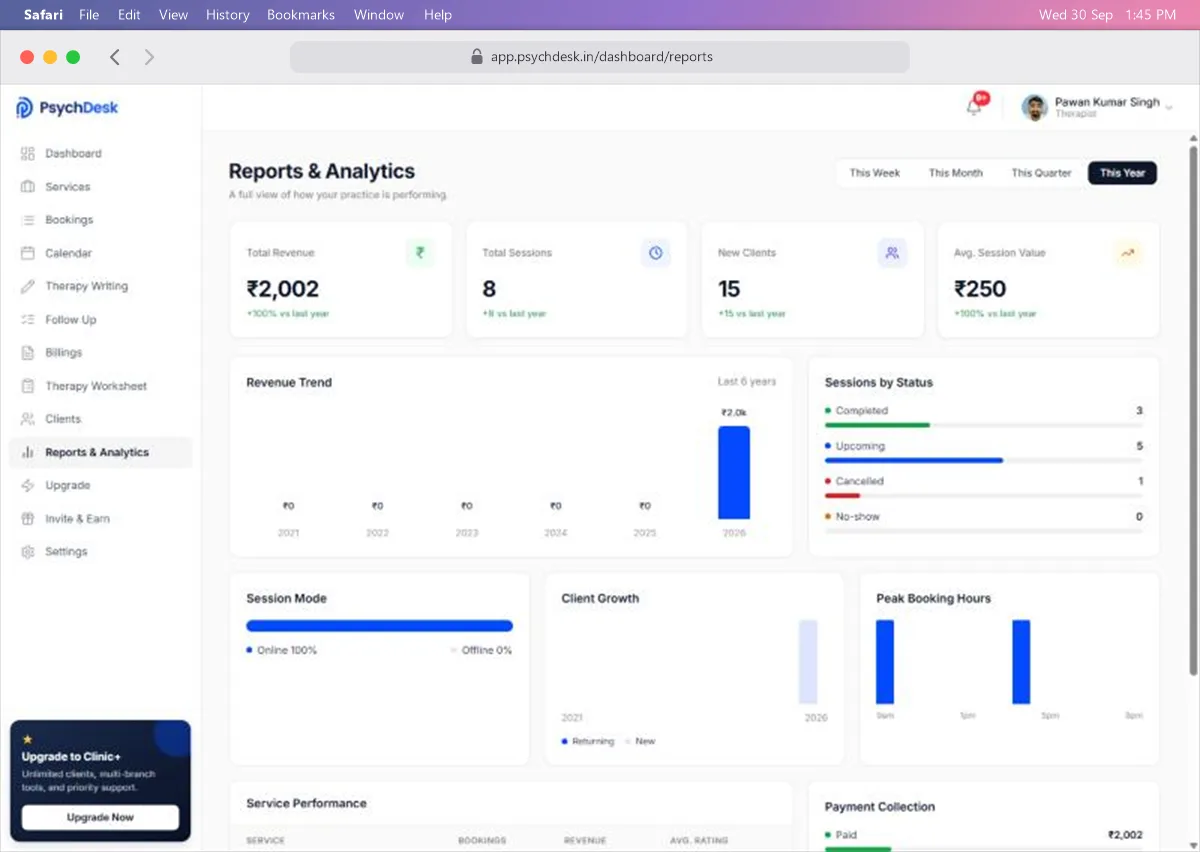The height and width of the screenshot is (852, 1200).
Task: Click the Upgrade lightning icon
Action: pyautogui.click(x=27, y=485)
